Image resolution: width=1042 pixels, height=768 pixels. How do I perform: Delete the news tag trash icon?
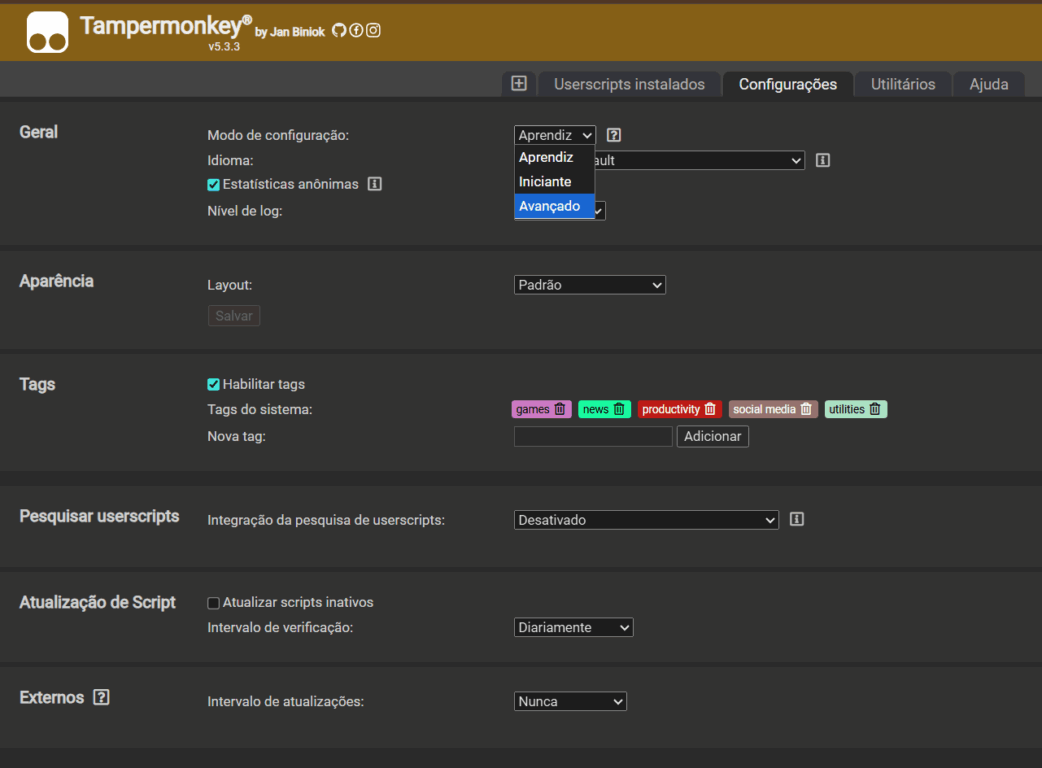[619, 409]
